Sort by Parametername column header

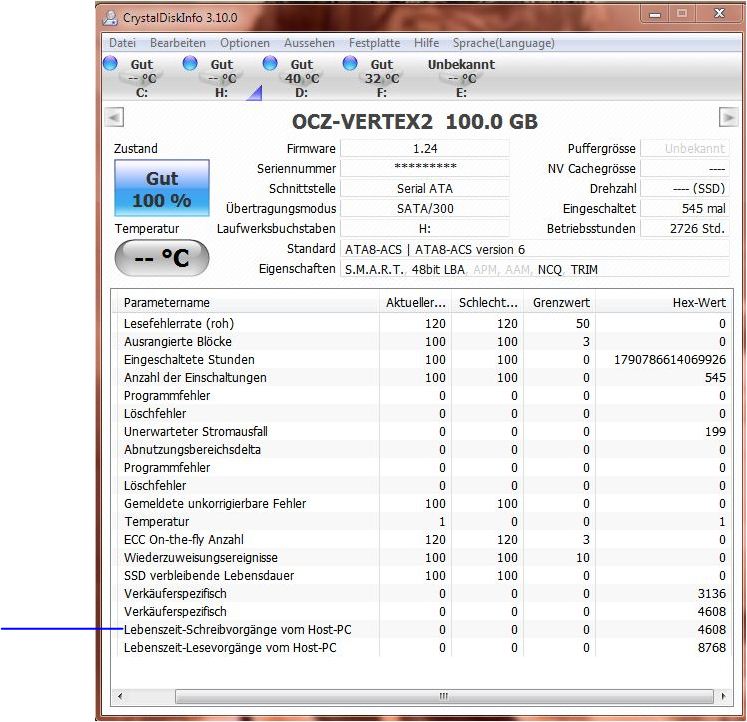pos(247,302)
